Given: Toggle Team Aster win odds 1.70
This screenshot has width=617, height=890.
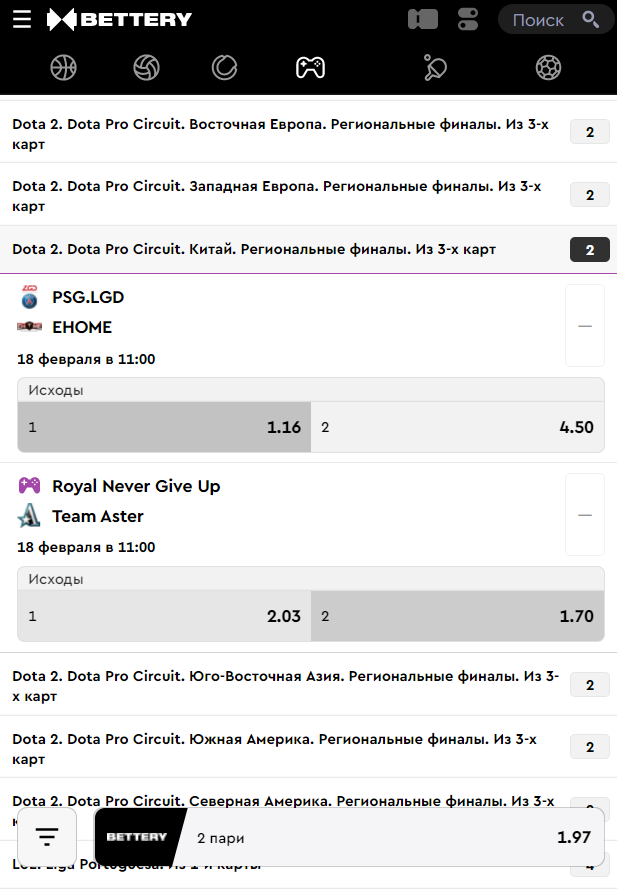Looking at the screenshot, I should click(457, 616).
